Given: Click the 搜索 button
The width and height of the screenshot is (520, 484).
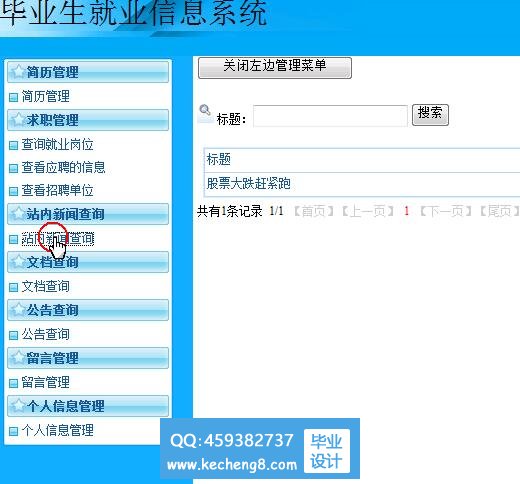Looking at the screenshot, I should 430,115.
